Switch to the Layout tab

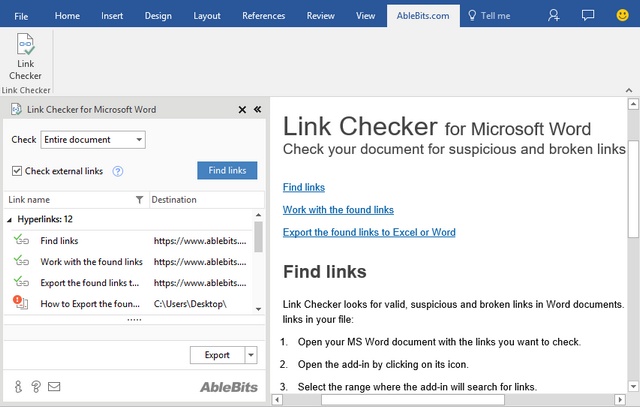[x=207, y=16]
